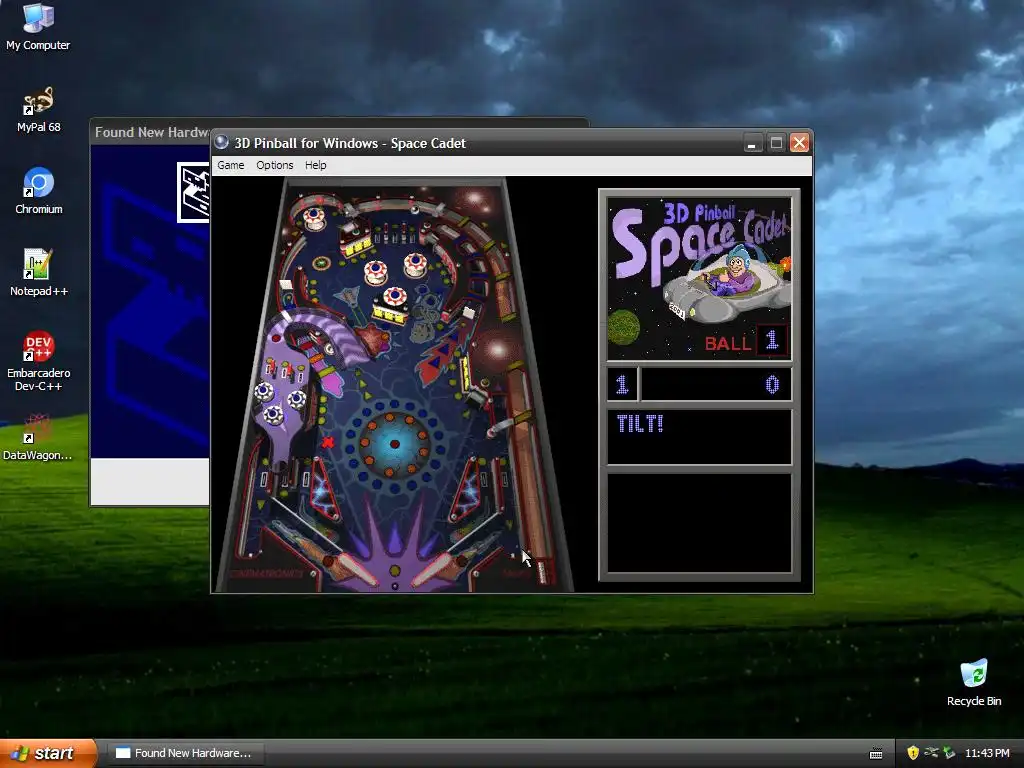Viewport: 1024px width, 768px height.
Task: Minimize the 3D Pinball window
Action: pyautogui.click(x=752, y=142)
